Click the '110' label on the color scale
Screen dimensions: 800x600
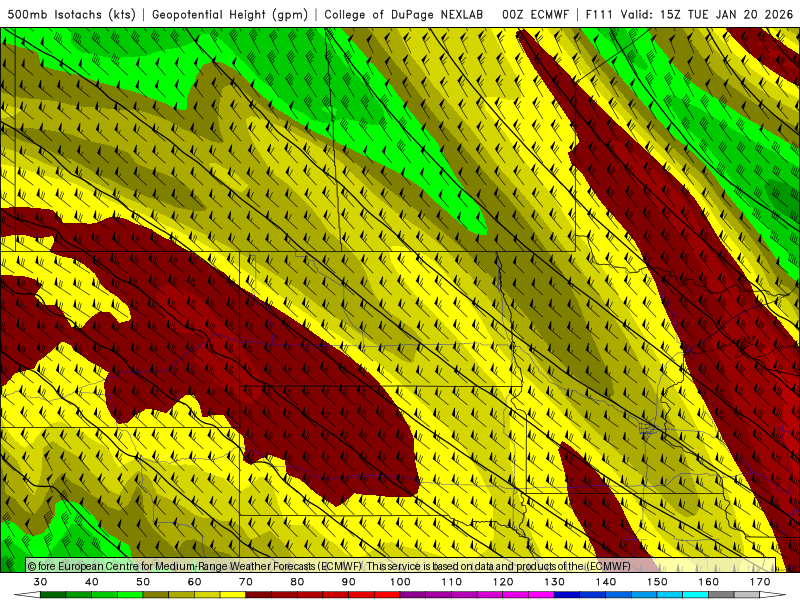tap(452, 582)
